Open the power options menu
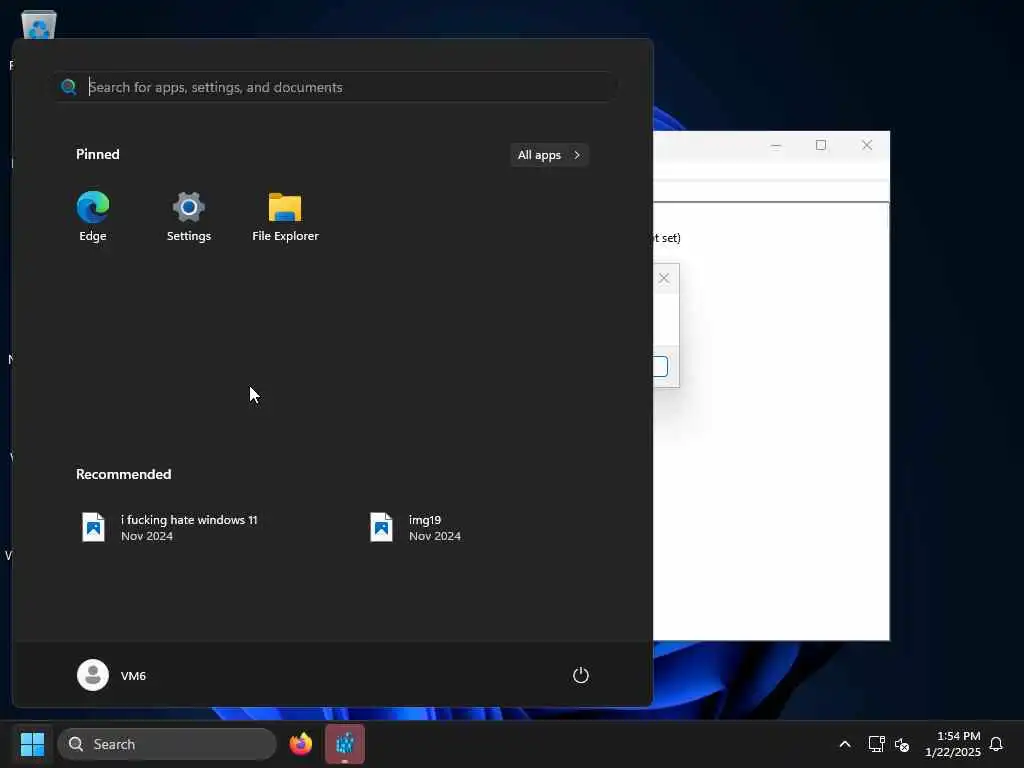Image resolution: width=1024 pixels, height=768 pixels. coord(581,675)
